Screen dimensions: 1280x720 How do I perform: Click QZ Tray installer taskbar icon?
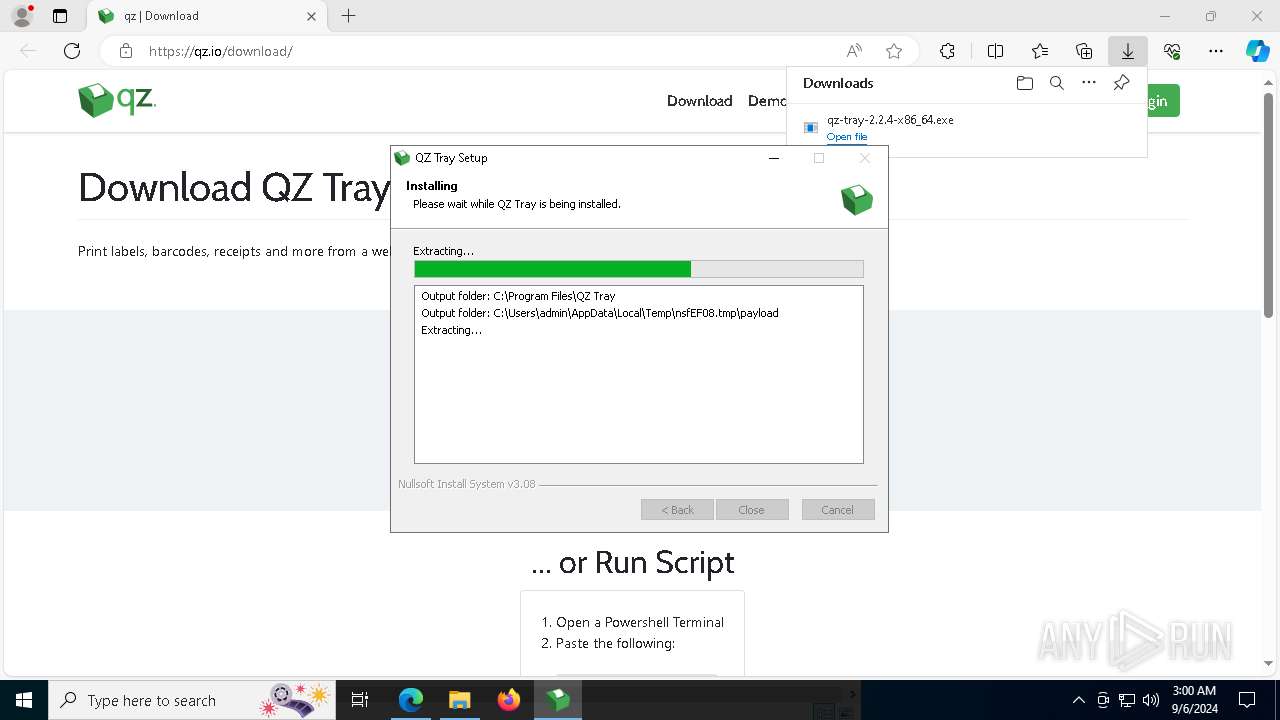(x=558, y=700)
